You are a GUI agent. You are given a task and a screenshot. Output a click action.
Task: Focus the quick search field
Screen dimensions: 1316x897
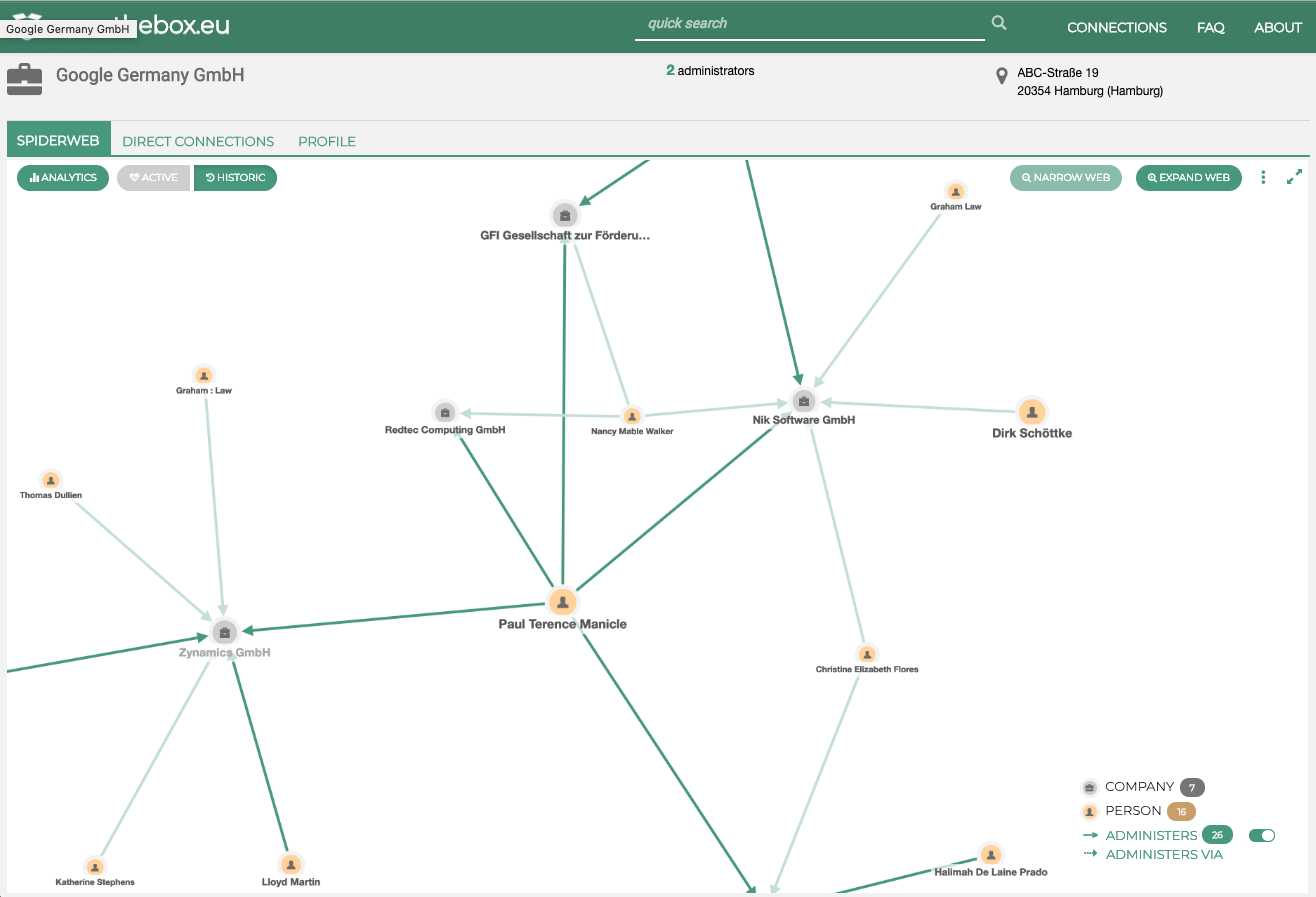click(x=810, y=24)
